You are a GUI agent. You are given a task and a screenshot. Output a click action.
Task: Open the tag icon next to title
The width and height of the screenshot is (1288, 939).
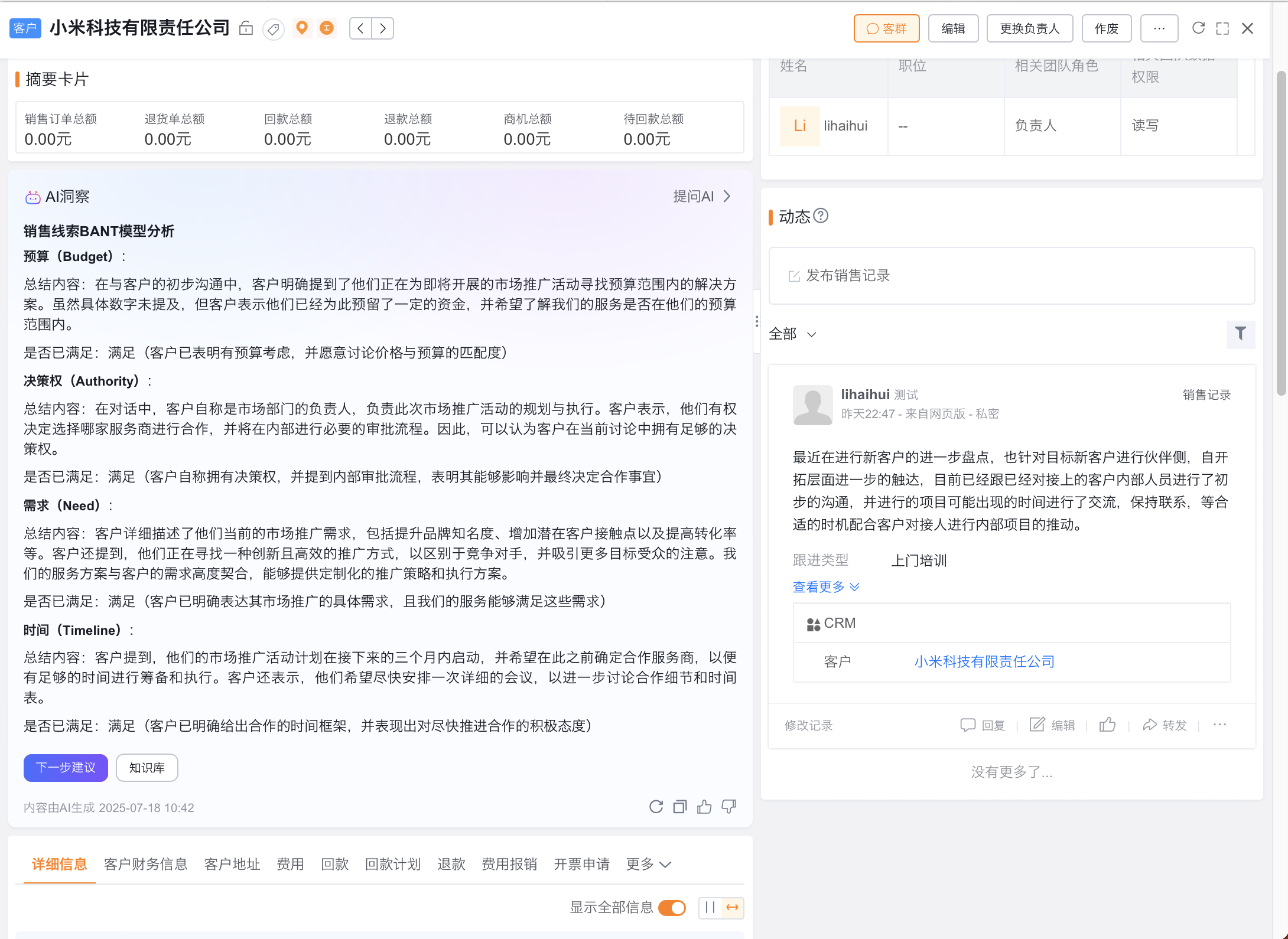click(x=273, y=29)
